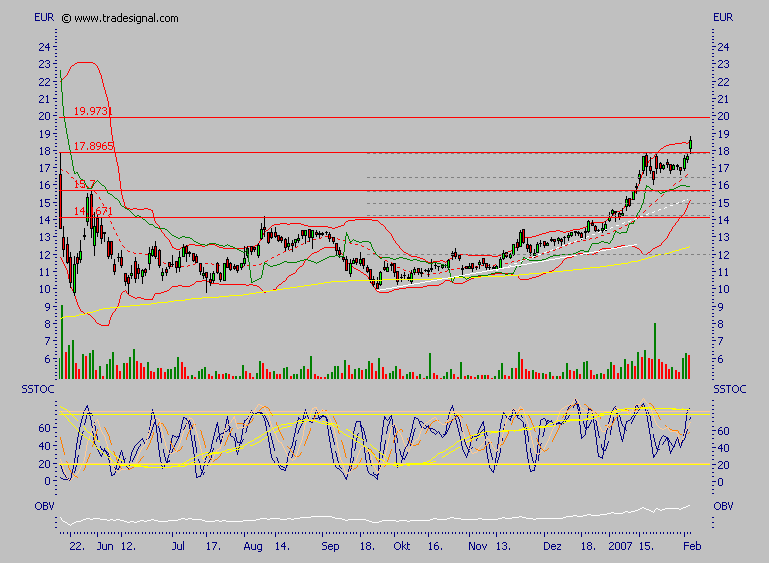Select the 15.7 red price level label
Viewport: 769px width, 563px height.
click(x=84, y=184)
